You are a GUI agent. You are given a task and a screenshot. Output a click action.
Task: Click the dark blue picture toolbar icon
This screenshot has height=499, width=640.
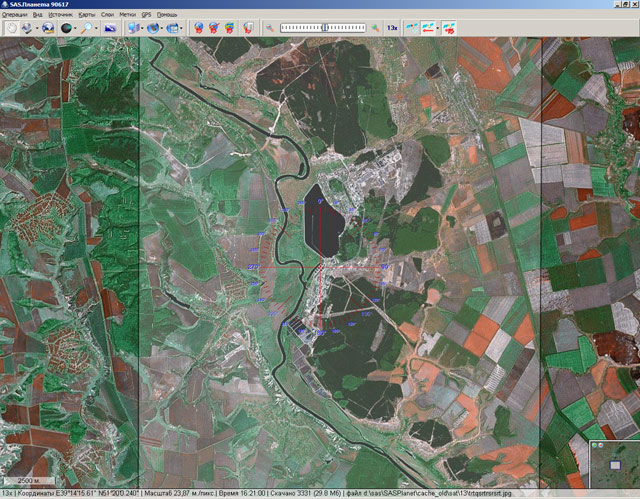click(x=109, y=29)
